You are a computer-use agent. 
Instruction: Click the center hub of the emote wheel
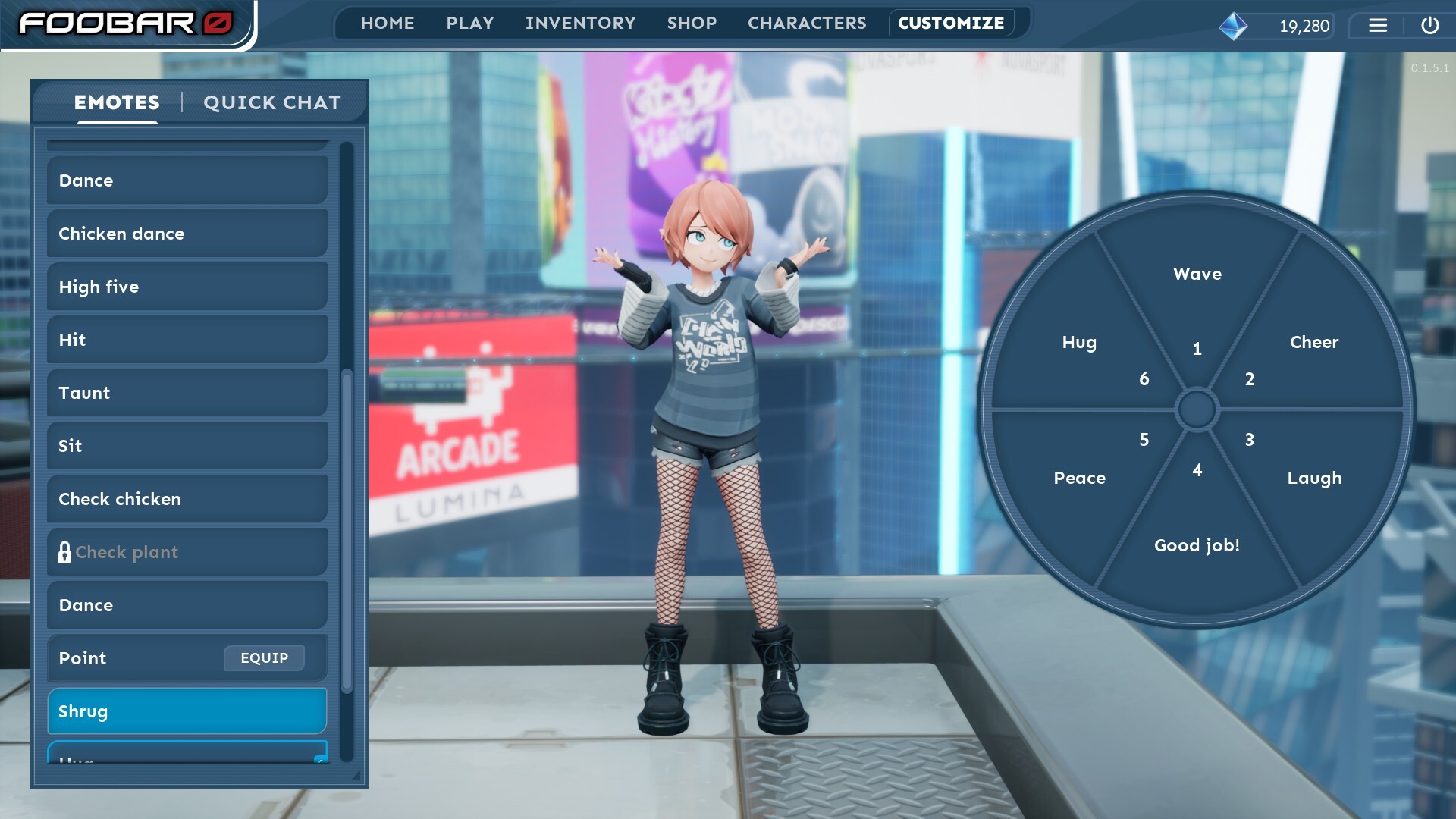click(x=1197, y=409)
